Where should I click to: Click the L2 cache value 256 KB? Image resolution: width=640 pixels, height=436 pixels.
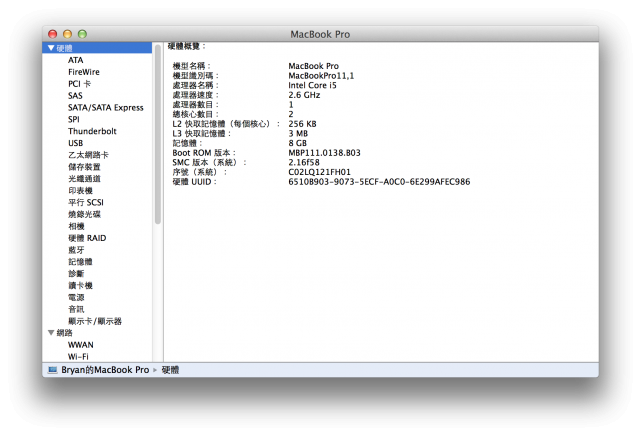click(302, 124)
